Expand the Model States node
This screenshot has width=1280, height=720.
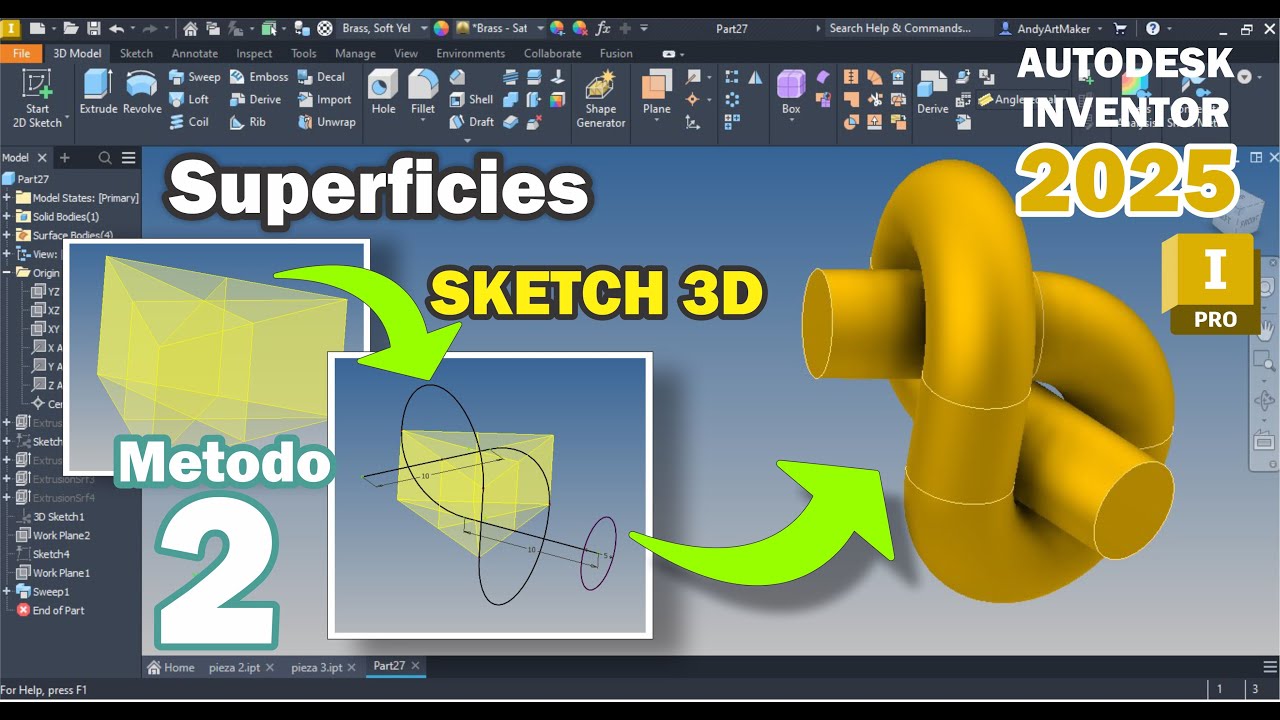pos(7,198)
